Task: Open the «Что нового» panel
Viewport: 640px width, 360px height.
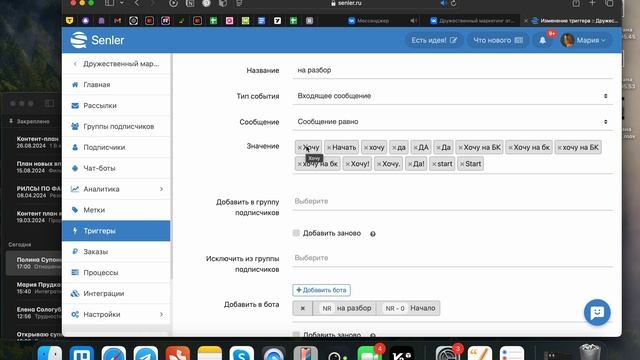Action: 498,40
